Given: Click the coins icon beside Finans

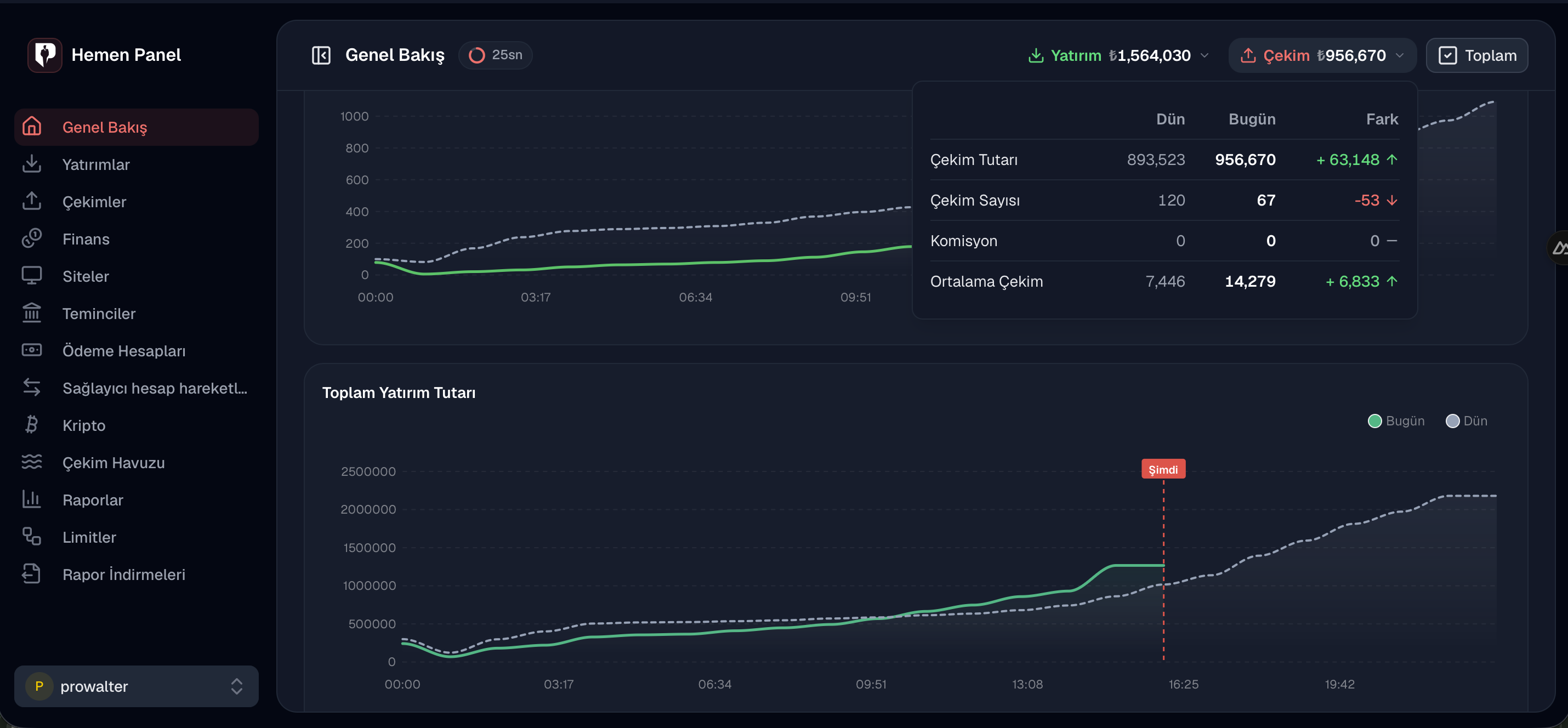Looking at the screenshot, I should pos(32,238).
